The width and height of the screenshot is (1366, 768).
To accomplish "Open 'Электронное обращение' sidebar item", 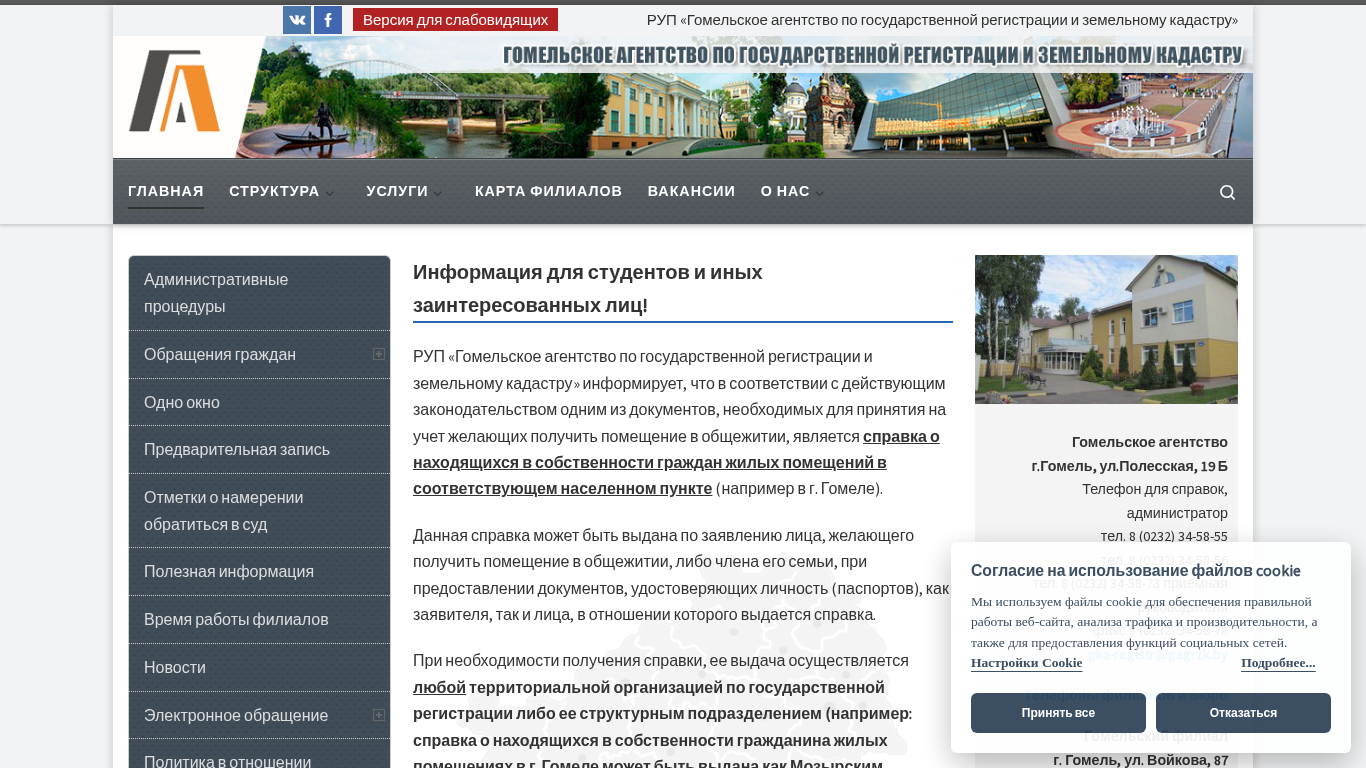I will tap(259, 715).
